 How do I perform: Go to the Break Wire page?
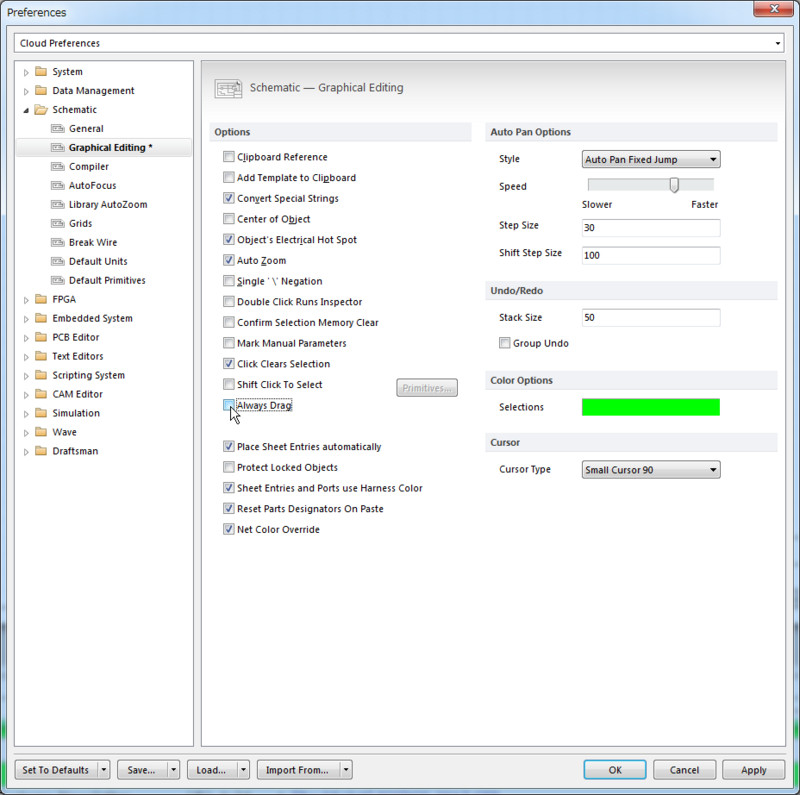(93, 242)
